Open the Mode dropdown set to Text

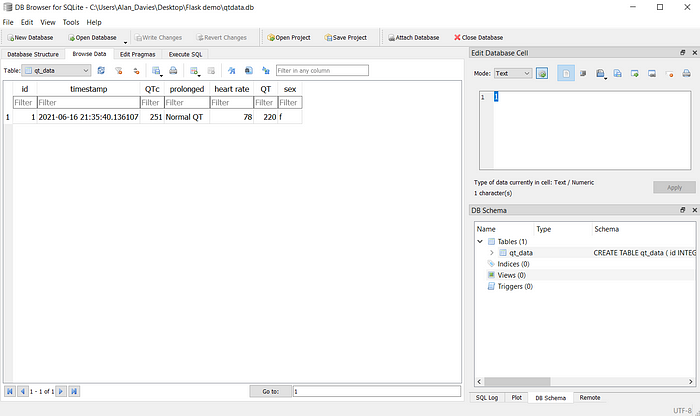click(512, 73)
